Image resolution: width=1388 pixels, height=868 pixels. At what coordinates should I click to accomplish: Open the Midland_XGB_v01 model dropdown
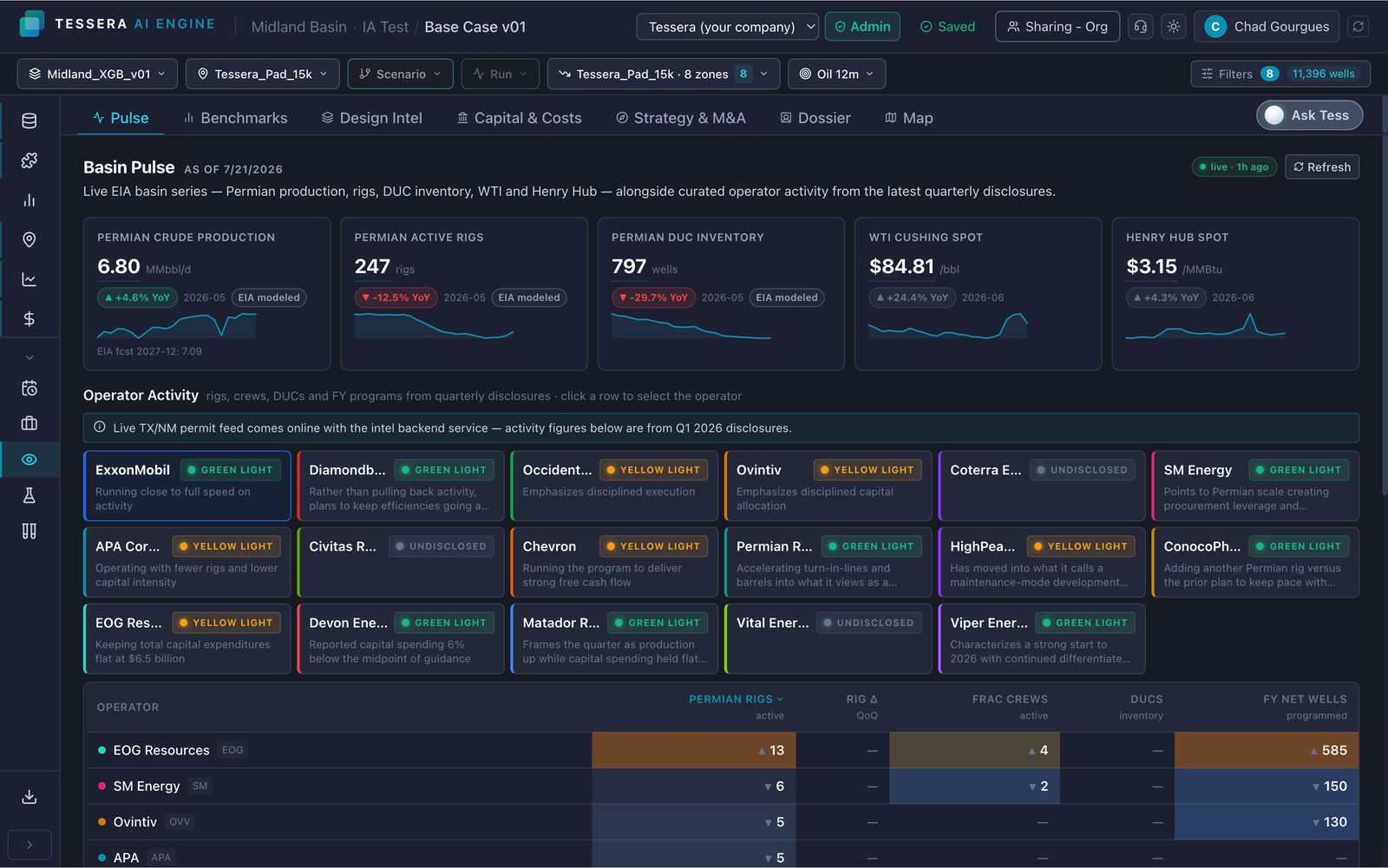[97, 74]
